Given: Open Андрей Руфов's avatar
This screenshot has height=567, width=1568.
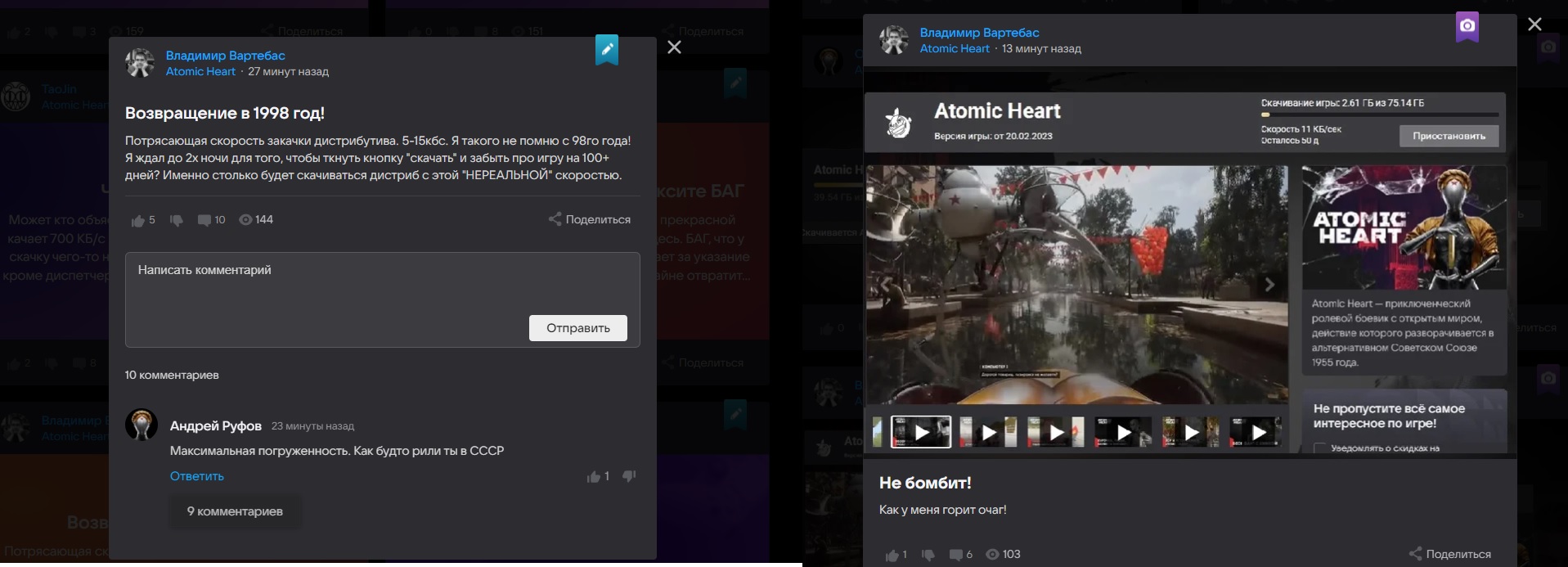Looking at the screenshot, I should (142, 425).
